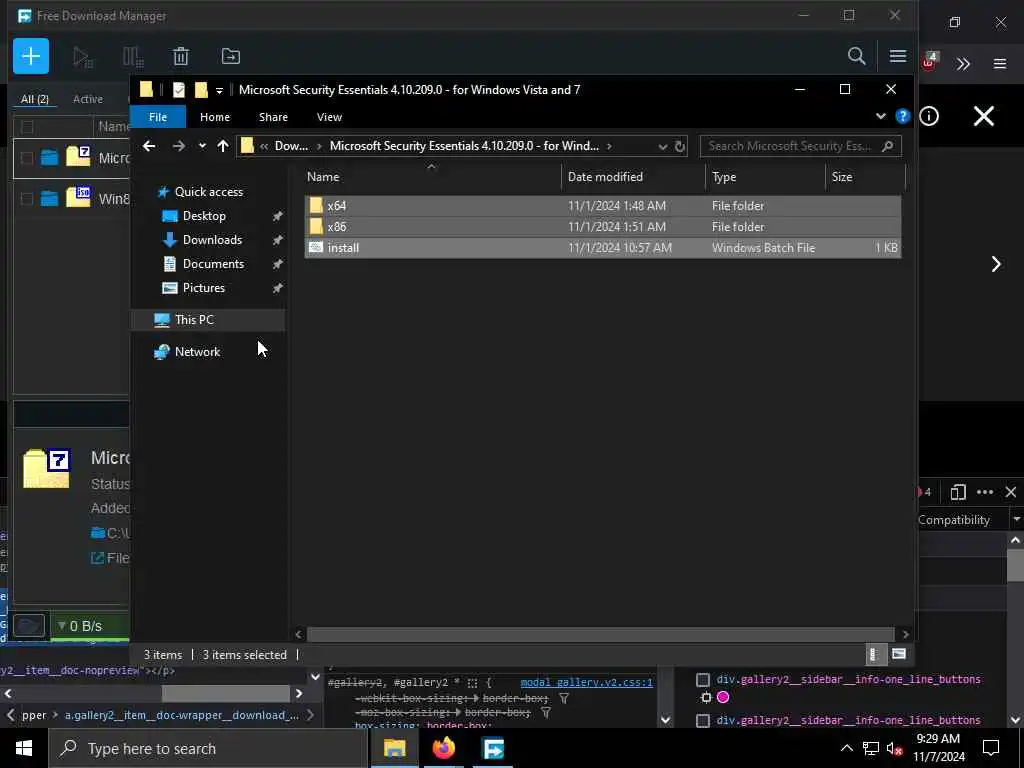The width and height of the screenshot is (1024, 768).
Task: Click the trash delete icon in Free Download Manager
Action: point(181,57)
